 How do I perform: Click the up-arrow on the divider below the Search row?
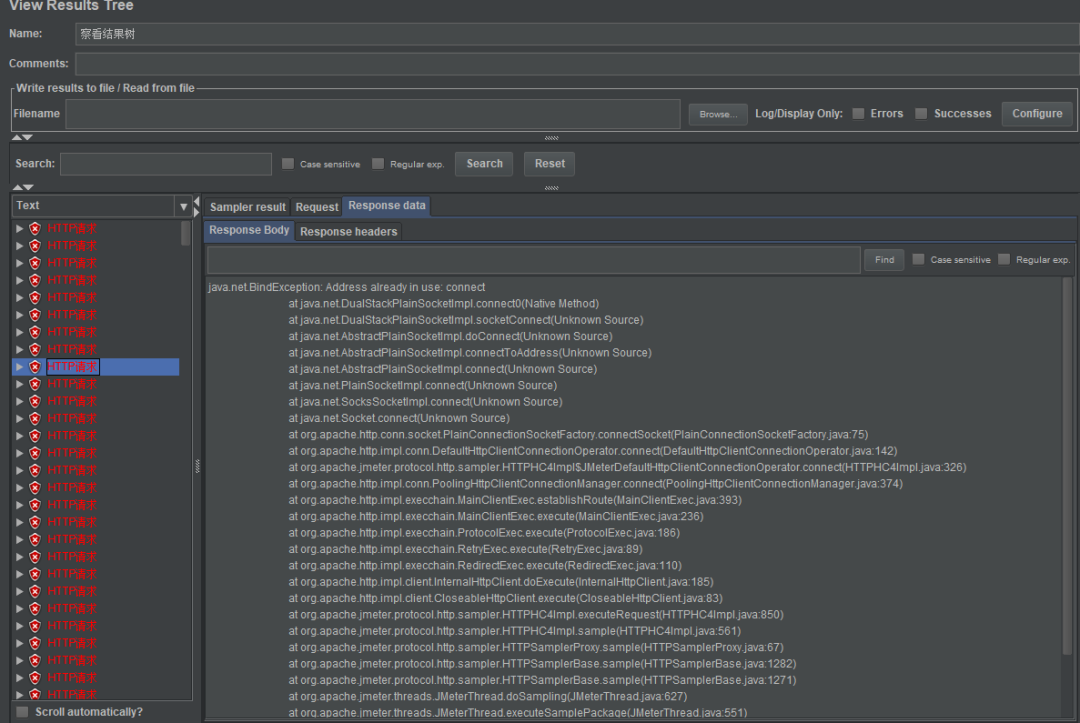[x=18, y=187]
